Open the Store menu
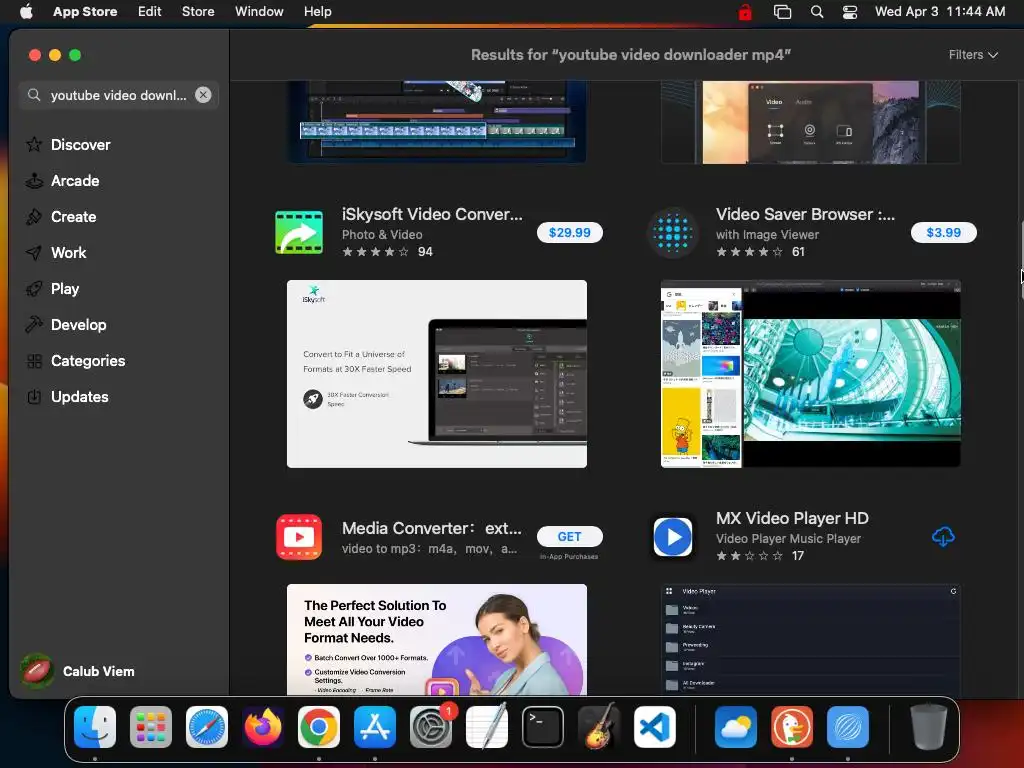Screen dimensions: 1024x768 coord(198,11)
